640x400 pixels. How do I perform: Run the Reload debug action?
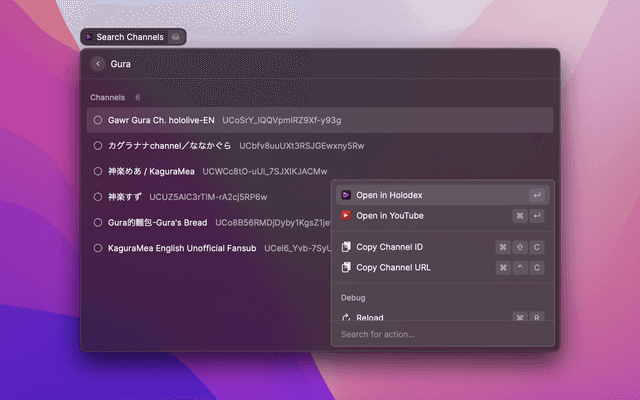pos(372,317)
